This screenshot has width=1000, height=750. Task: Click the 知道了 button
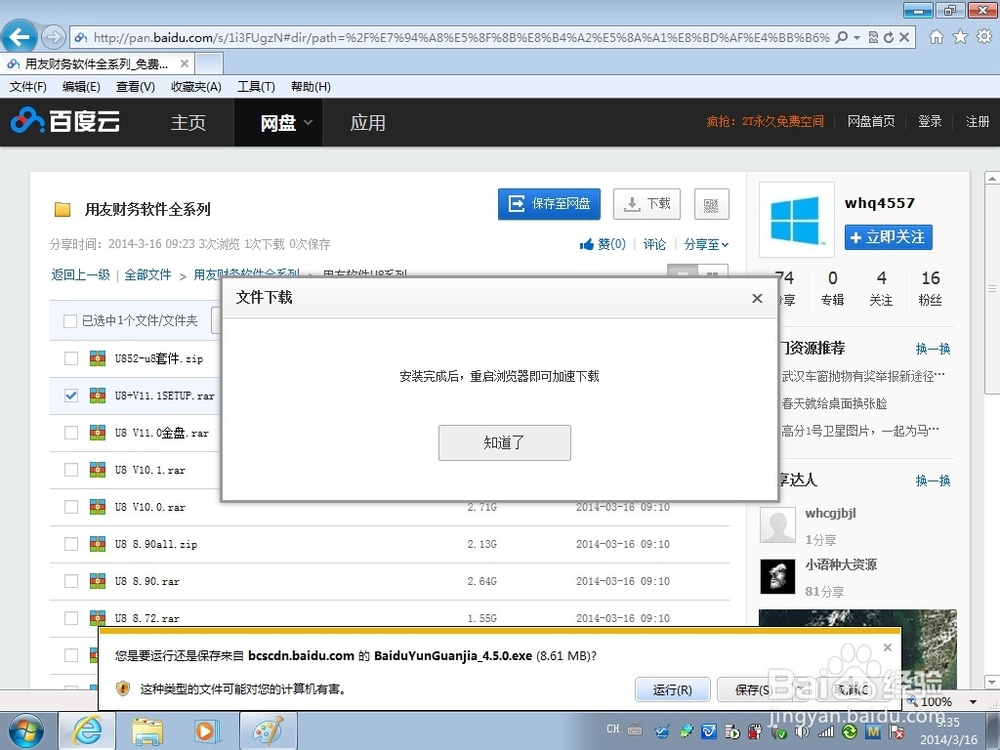click(x=504, y=443)
